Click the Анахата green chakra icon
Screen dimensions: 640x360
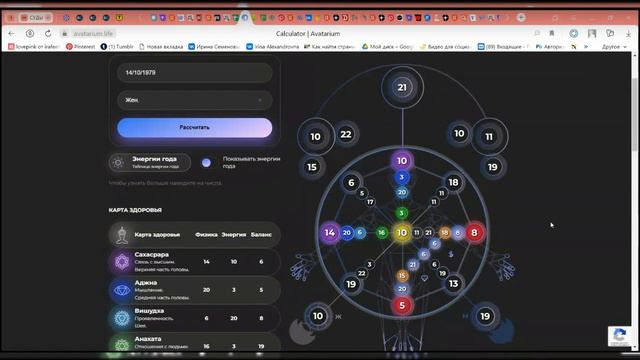pos(122,345)
